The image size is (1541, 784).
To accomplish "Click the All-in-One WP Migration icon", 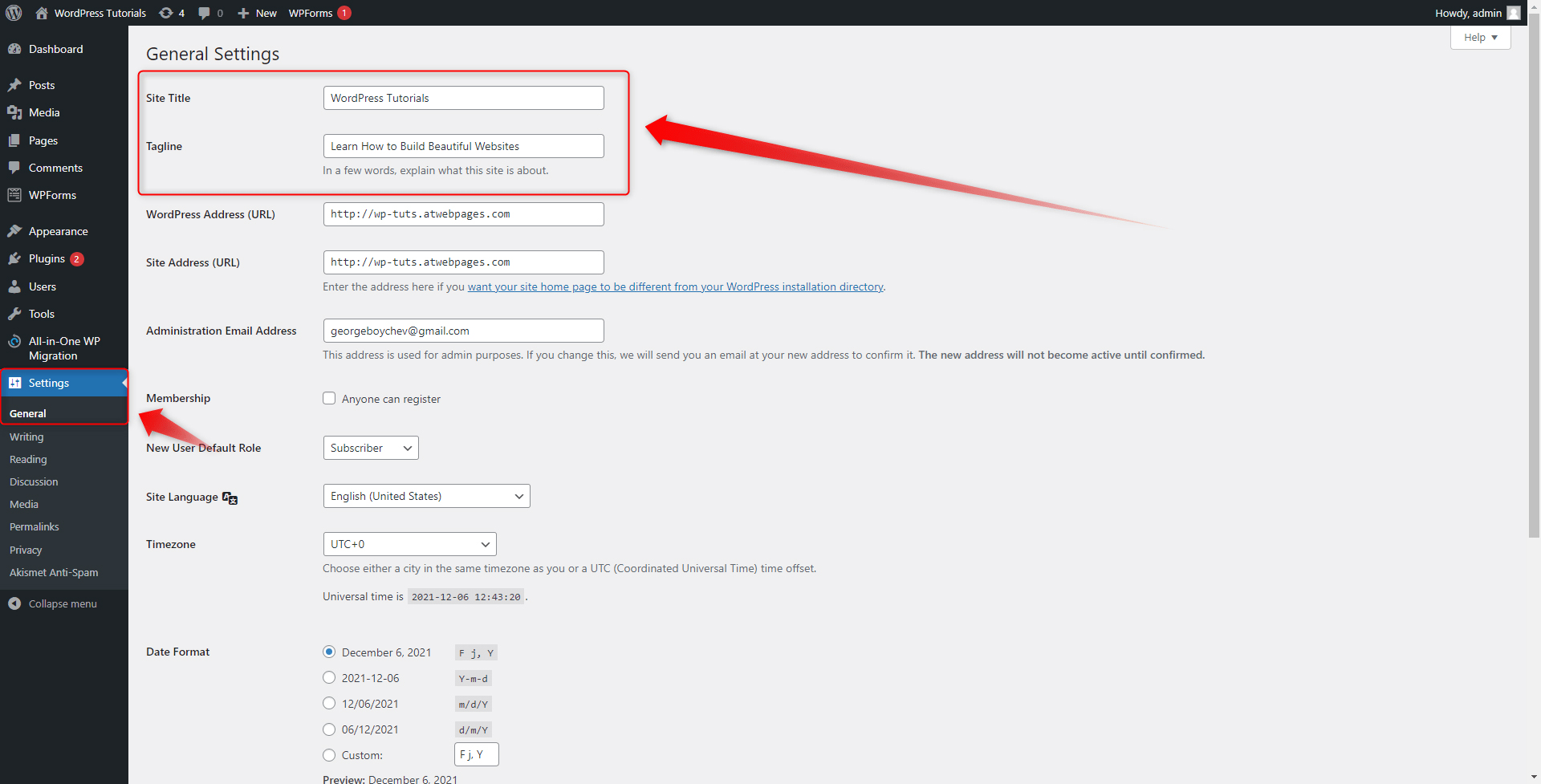I will click(14, 341).
